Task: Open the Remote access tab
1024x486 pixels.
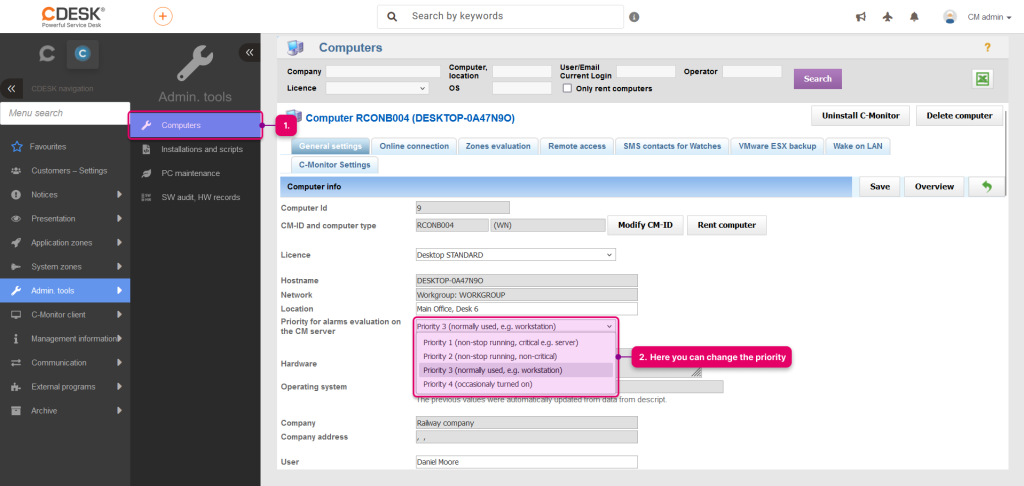Action: (x=577, y=146)
